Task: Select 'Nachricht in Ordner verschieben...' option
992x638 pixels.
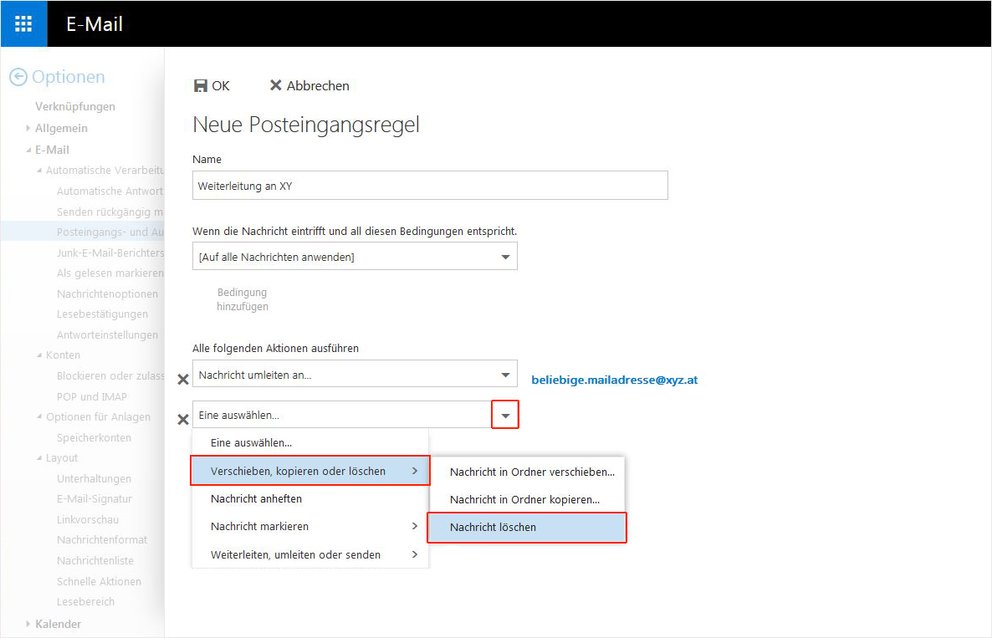Action: click(x=531, y=472)
